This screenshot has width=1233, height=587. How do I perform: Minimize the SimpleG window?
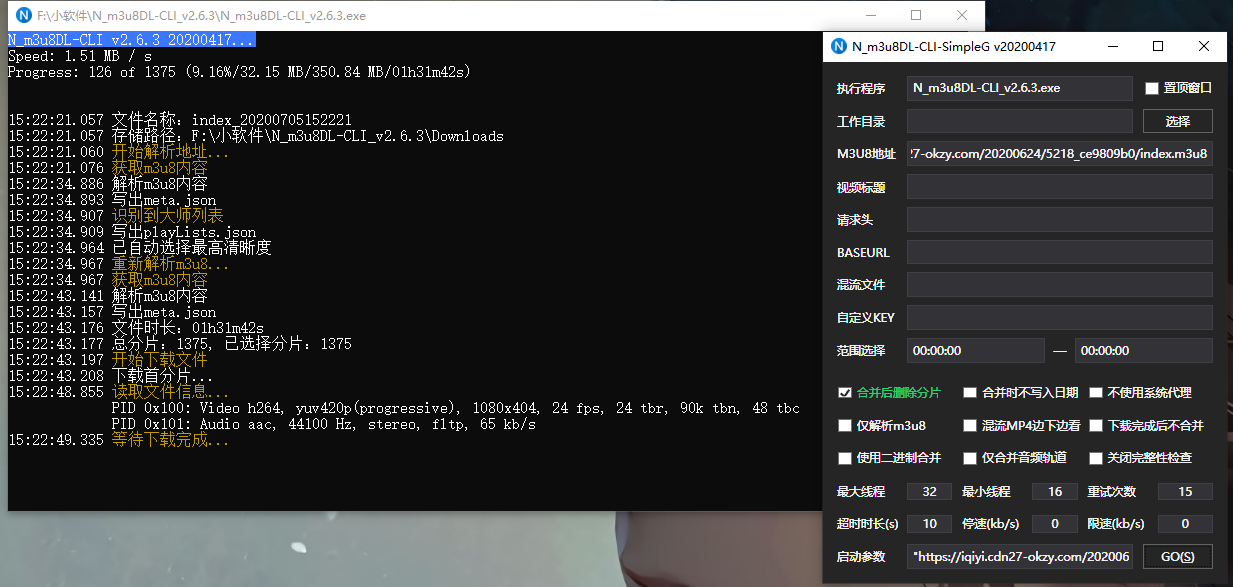pos(1112,46)
